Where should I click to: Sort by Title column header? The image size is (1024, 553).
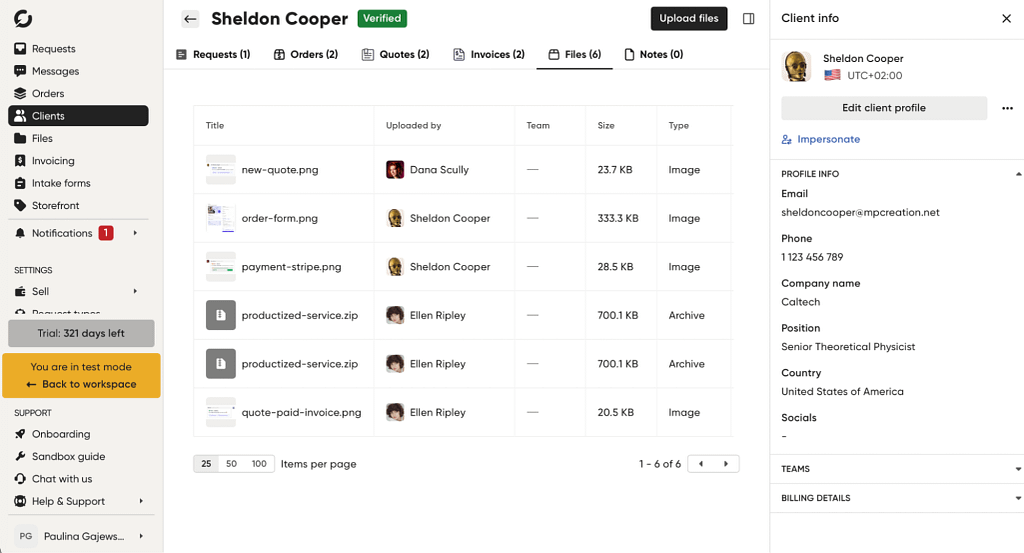click(215, 125)
